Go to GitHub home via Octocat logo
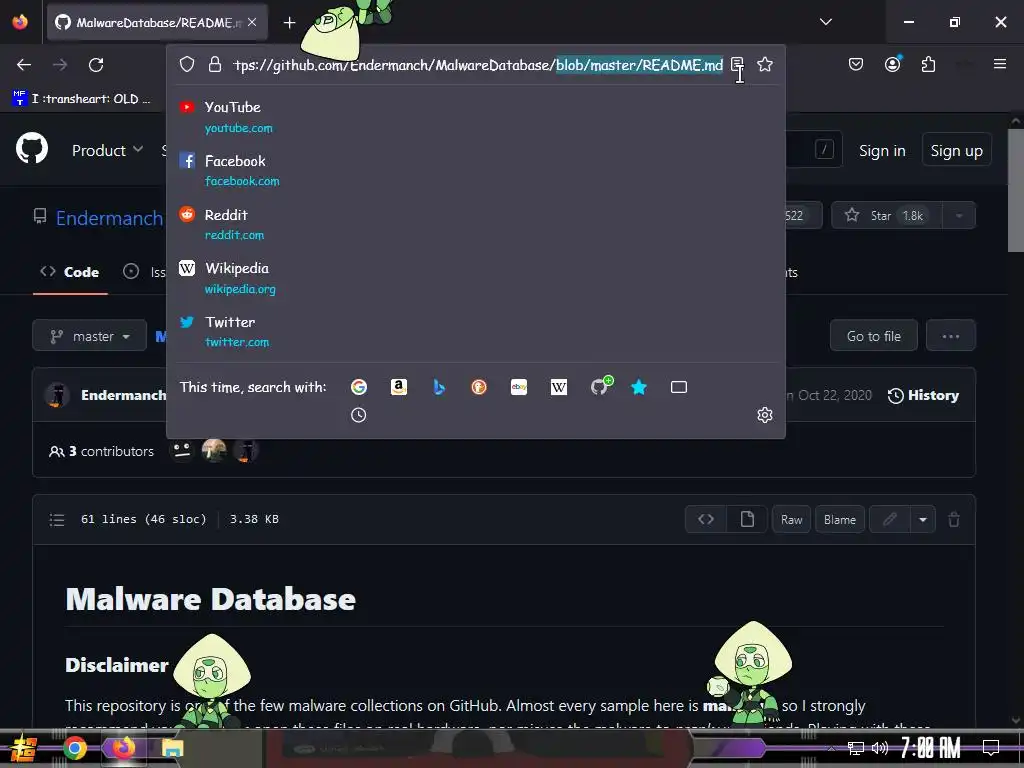 click(32, 148)
